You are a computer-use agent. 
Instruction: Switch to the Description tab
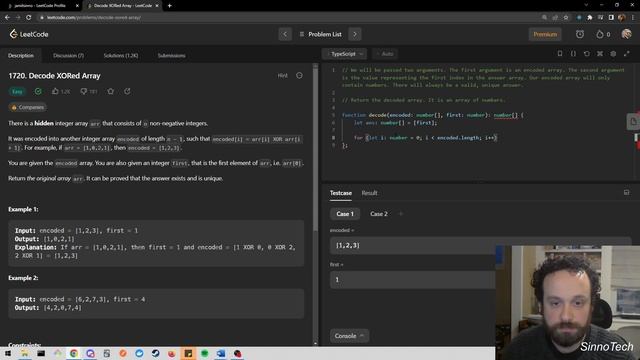coord(21,56)
